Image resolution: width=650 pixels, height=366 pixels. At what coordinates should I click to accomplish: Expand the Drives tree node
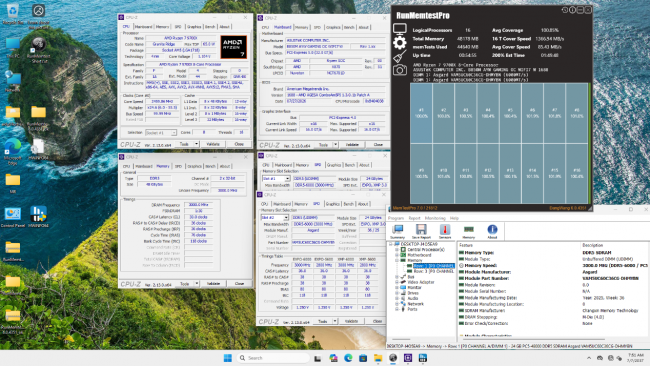point(397,293)
